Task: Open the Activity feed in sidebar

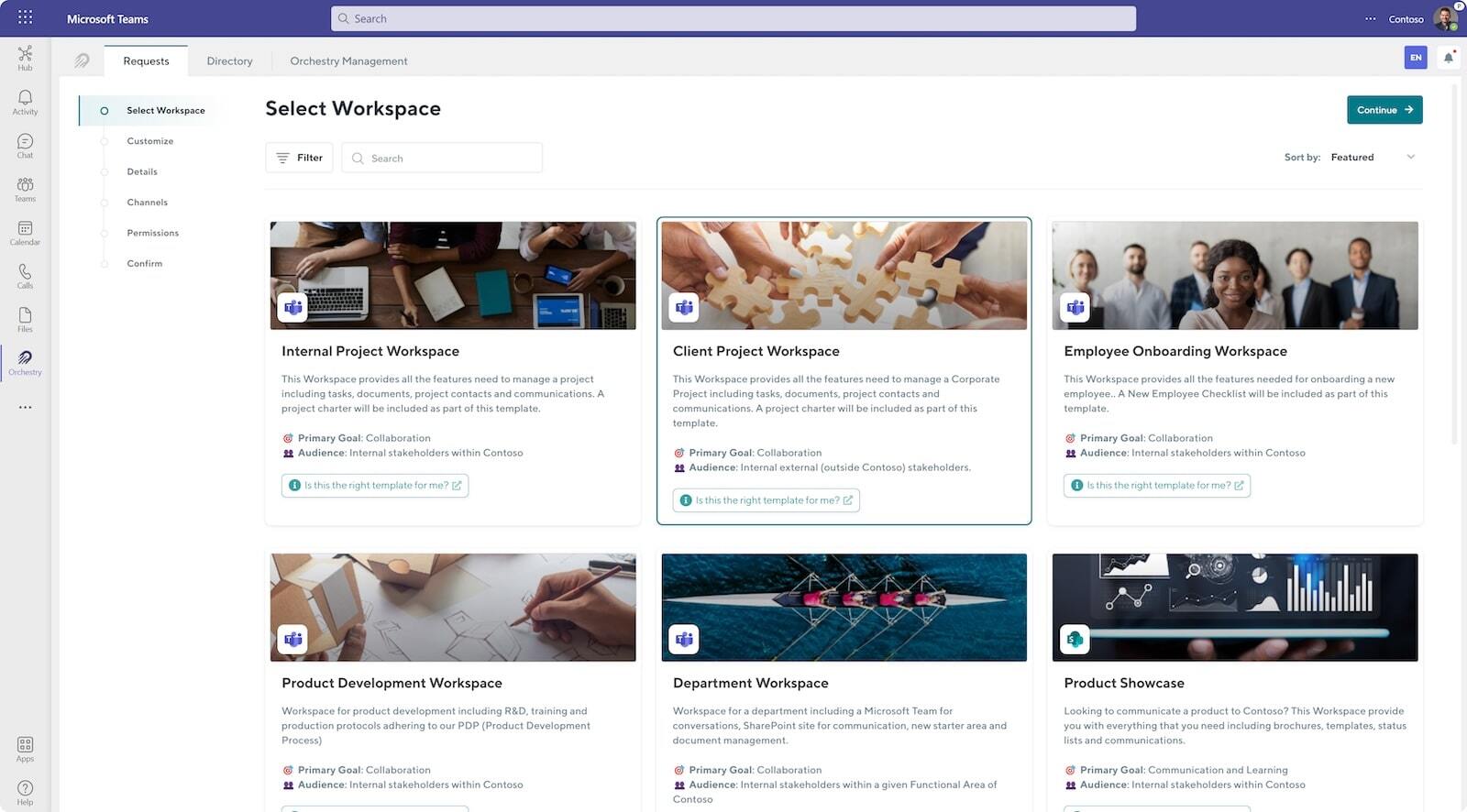Action: click(x=25, y=102)
